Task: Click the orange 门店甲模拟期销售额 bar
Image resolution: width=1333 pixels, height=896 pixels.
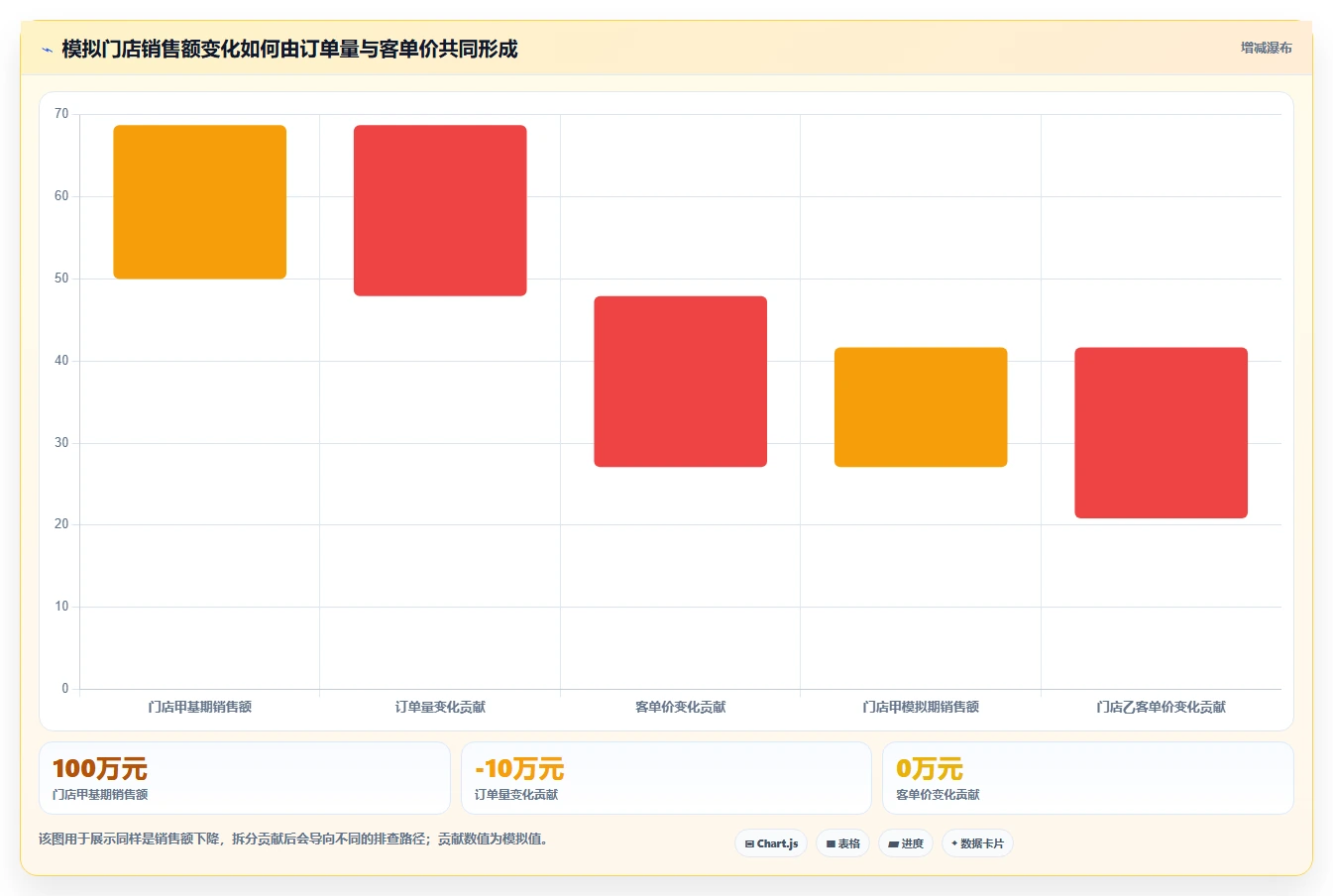Action: [x=921, y=407]
